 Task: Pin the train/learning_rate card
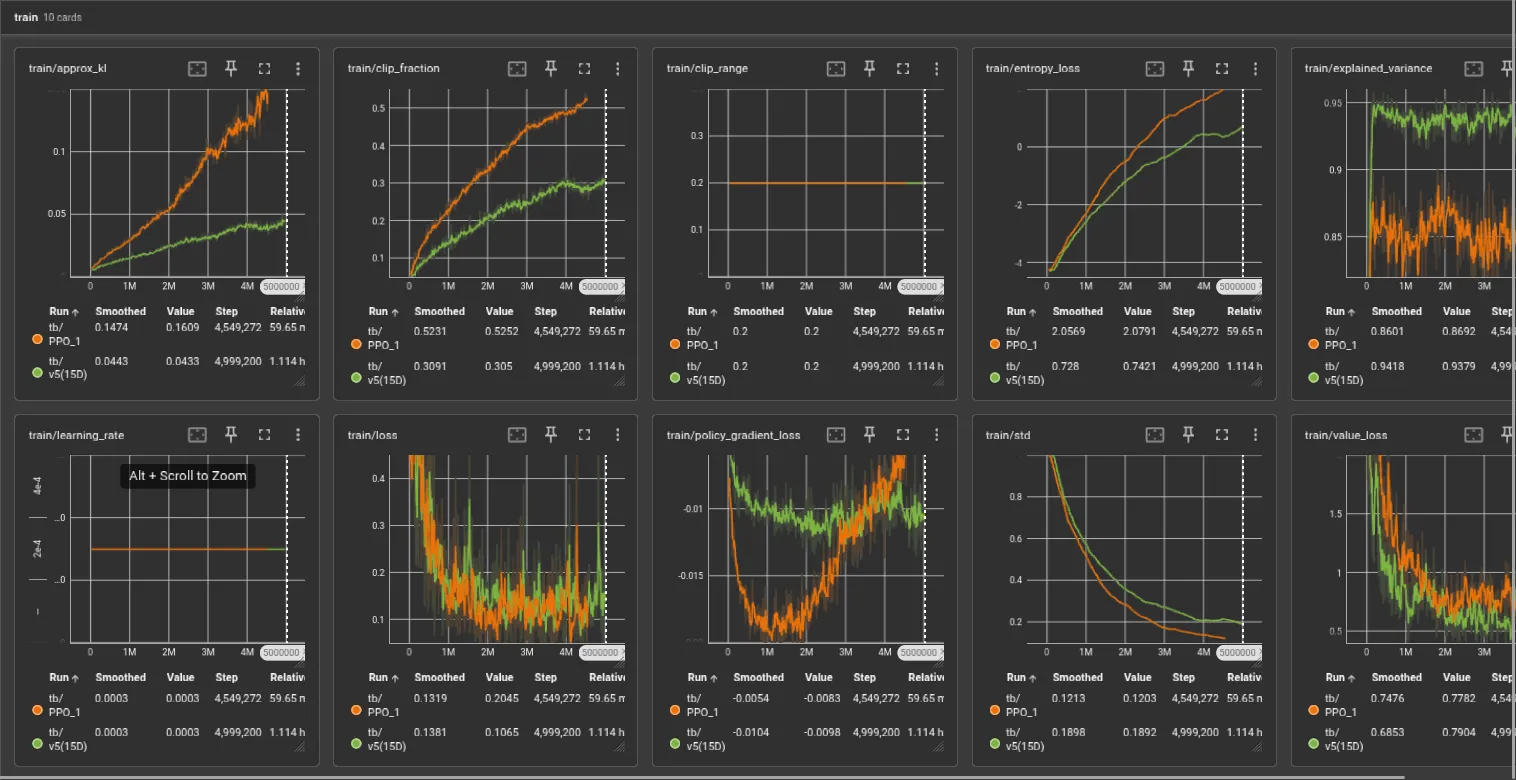point(231,435)
